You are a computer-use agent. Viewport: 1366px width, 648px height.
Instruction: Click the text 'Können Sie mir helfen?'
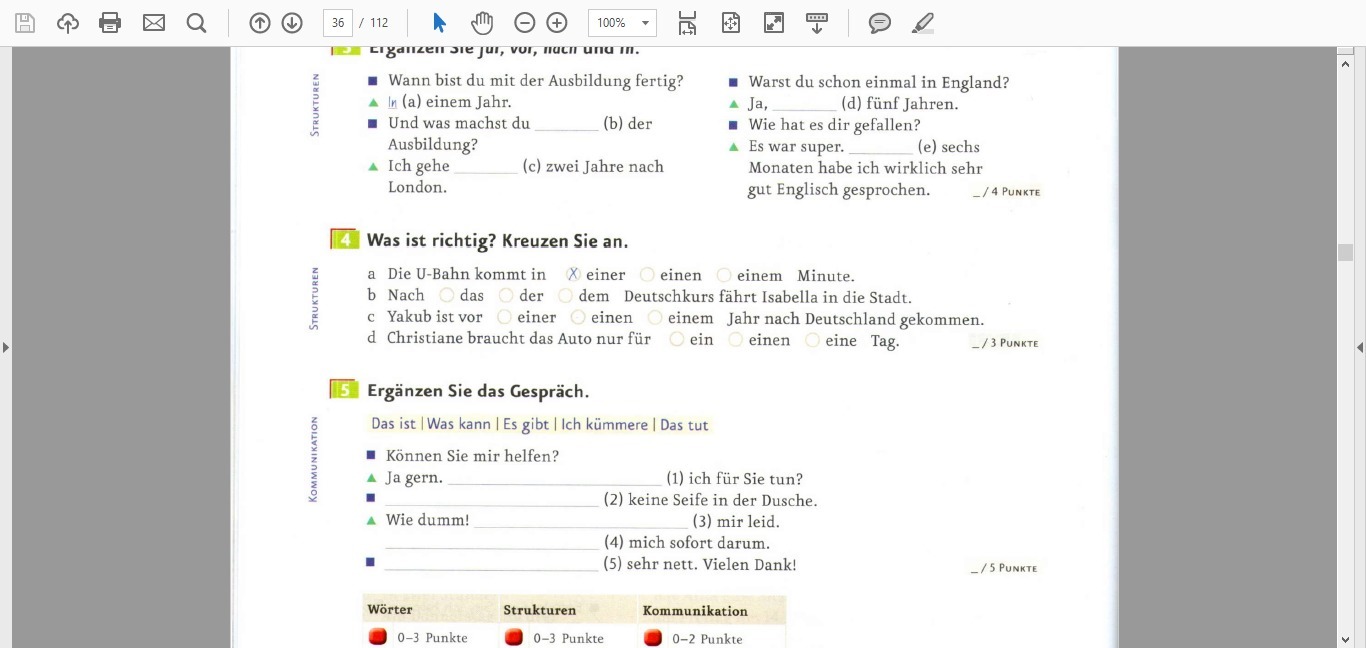coord(472,456)
